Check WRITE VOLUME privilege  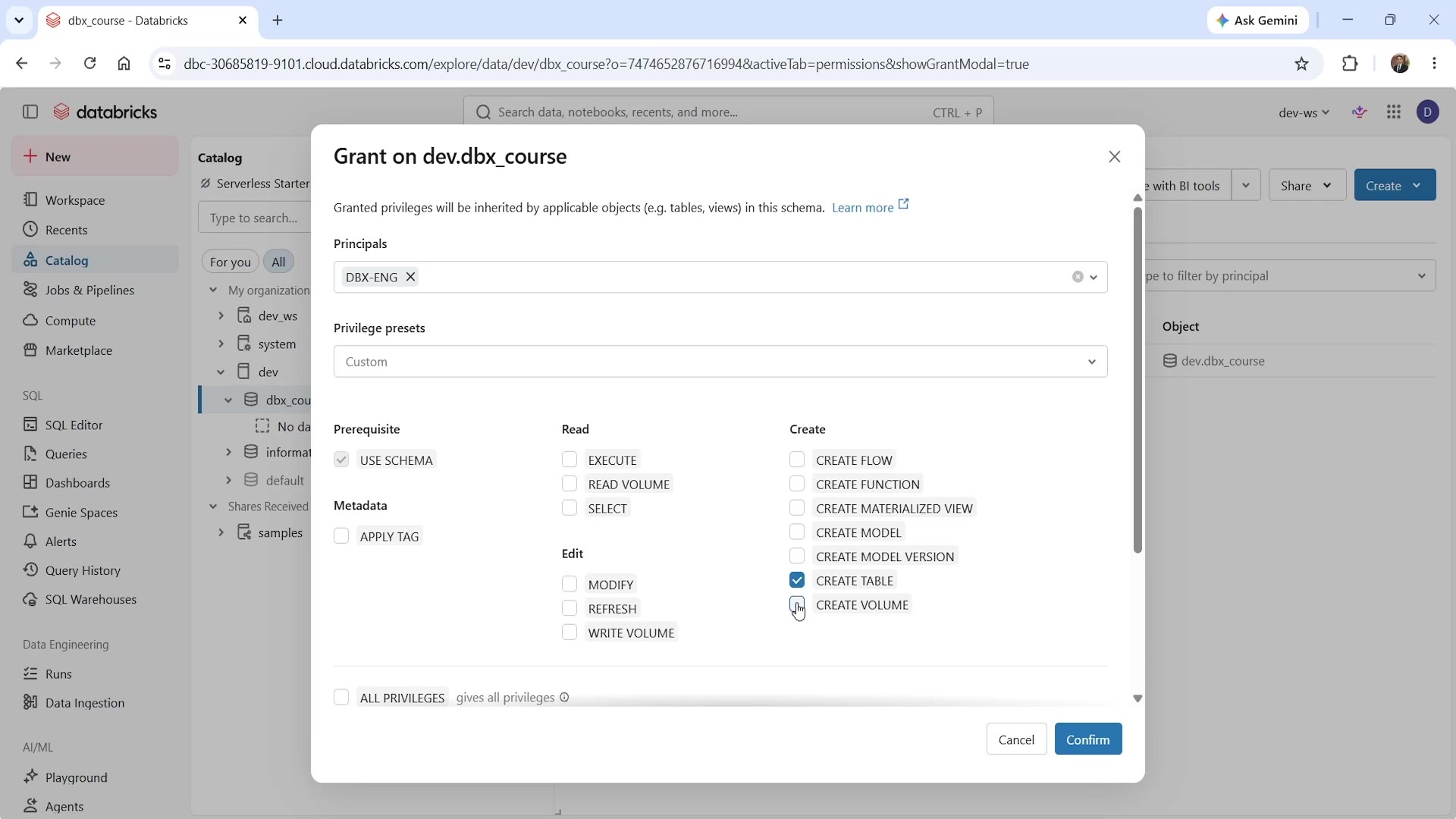(x=570, y=632)
